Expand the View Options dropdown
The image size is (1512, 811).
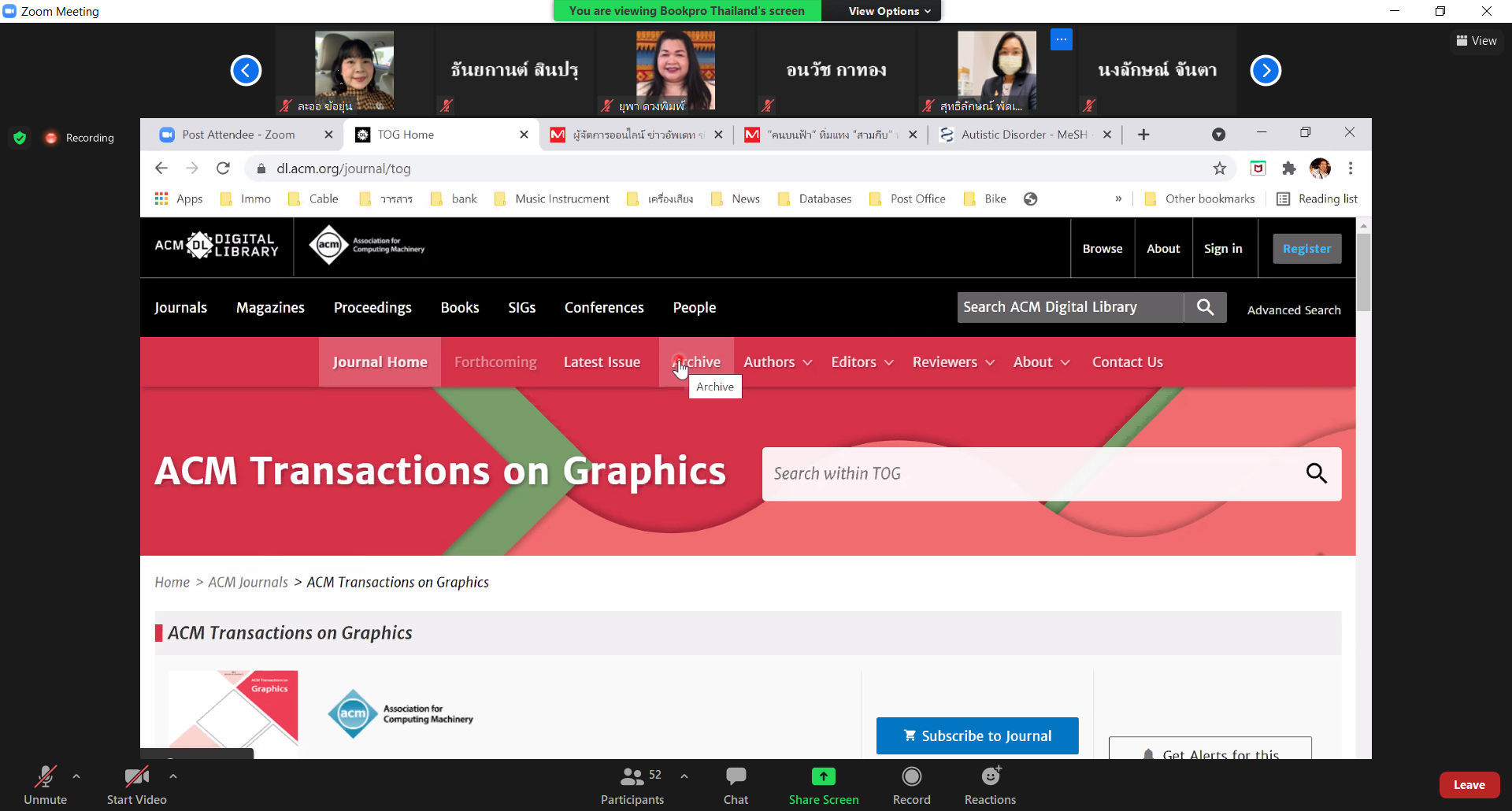pyautogui.click(x=889, y=11)
